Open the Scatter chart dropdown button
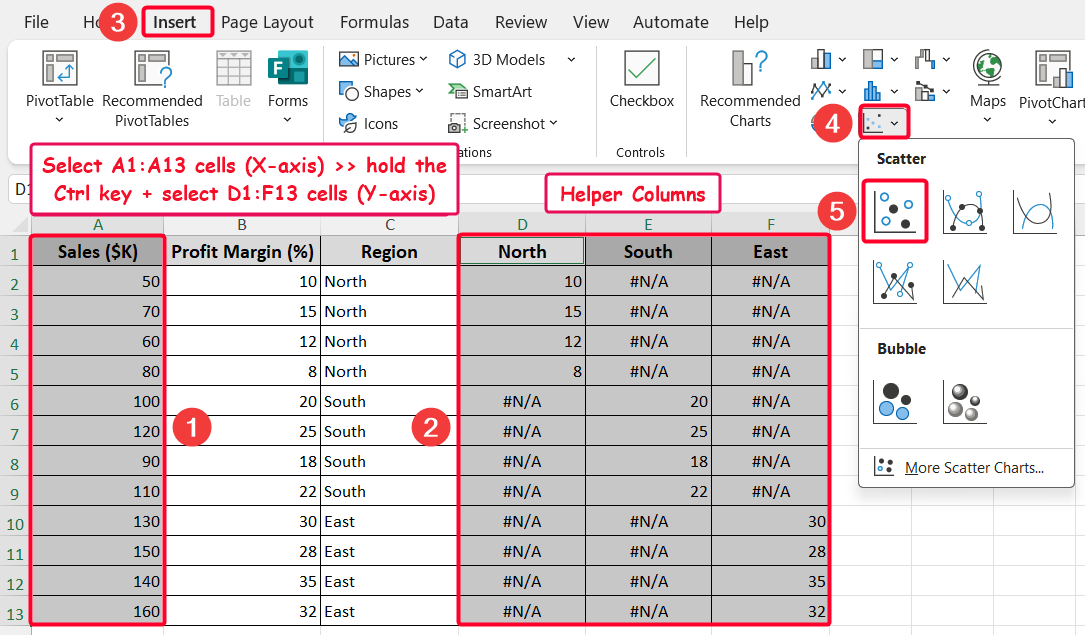 click(884, 123)
